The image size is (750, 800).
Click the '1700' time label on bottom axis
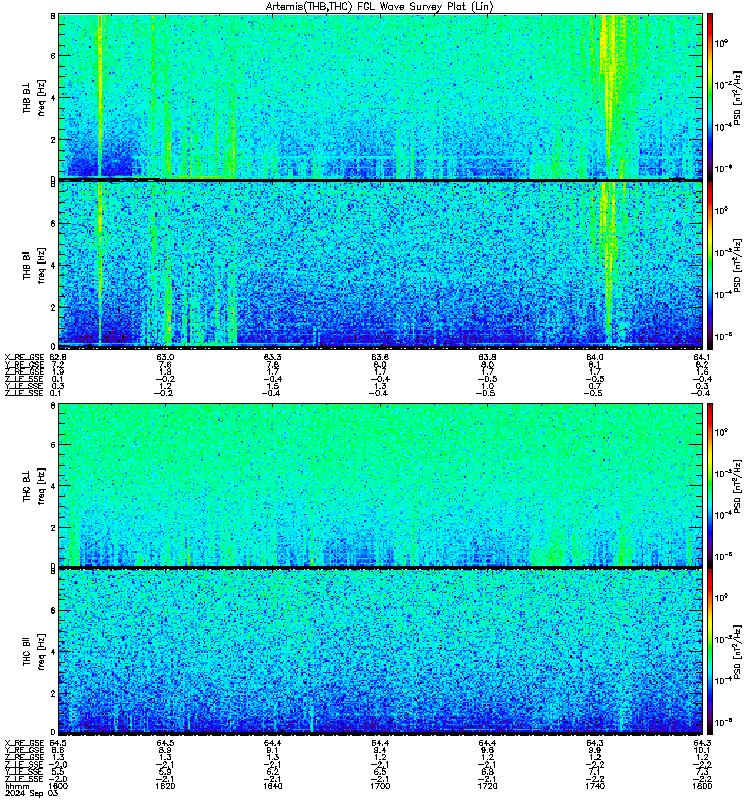pyautogui.click(x=380, y=786)
